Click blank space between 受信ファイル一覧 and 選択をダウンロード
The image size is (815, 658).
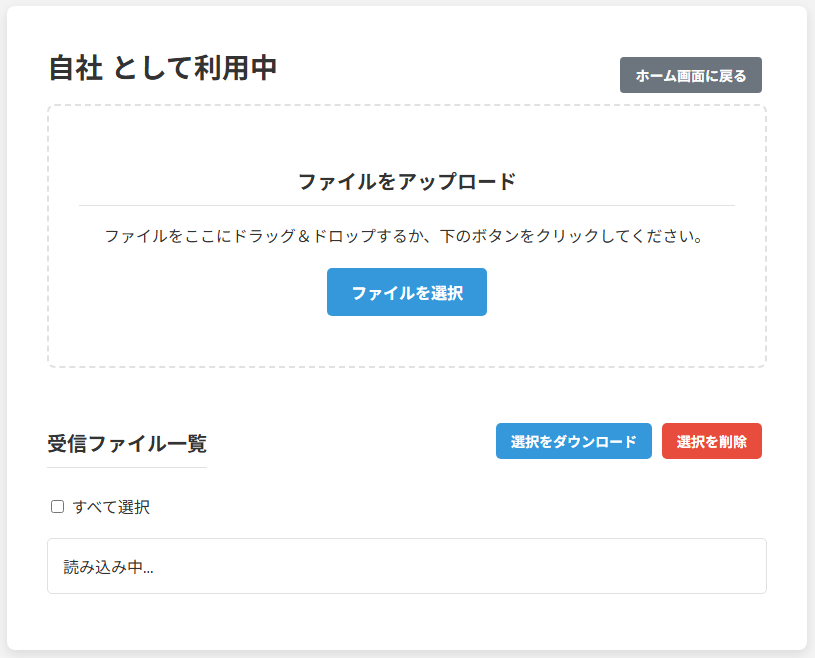pos(350,442)
